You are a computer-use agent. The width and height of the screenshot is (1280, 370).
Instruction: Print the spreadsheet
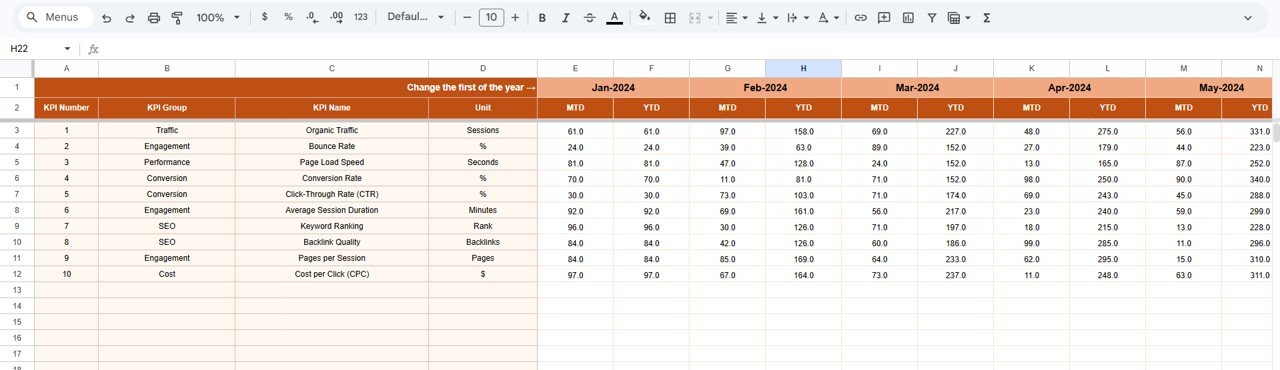[153, 18]
